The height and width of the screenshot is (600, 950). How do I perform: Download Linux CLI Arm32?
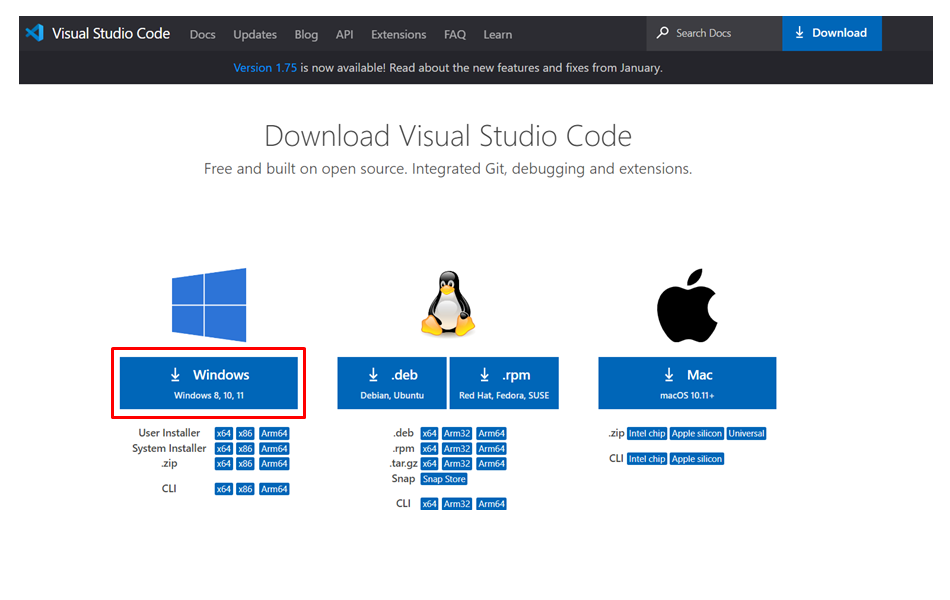tap(457, 504)
